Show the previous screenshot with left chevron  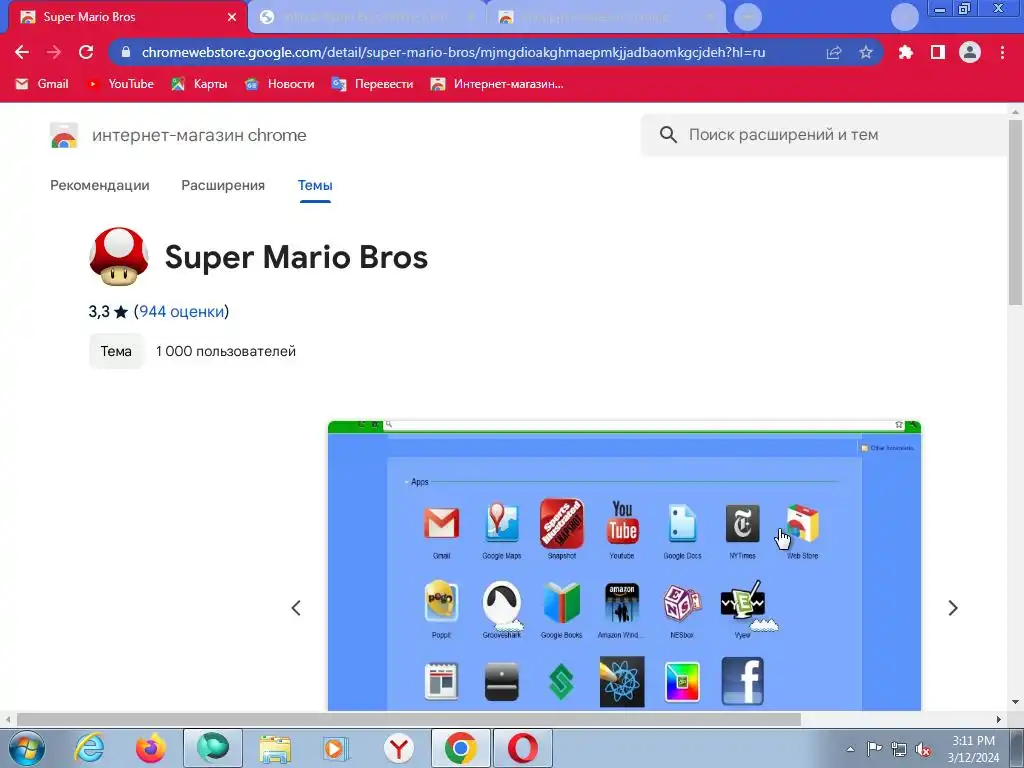(296, 608)
